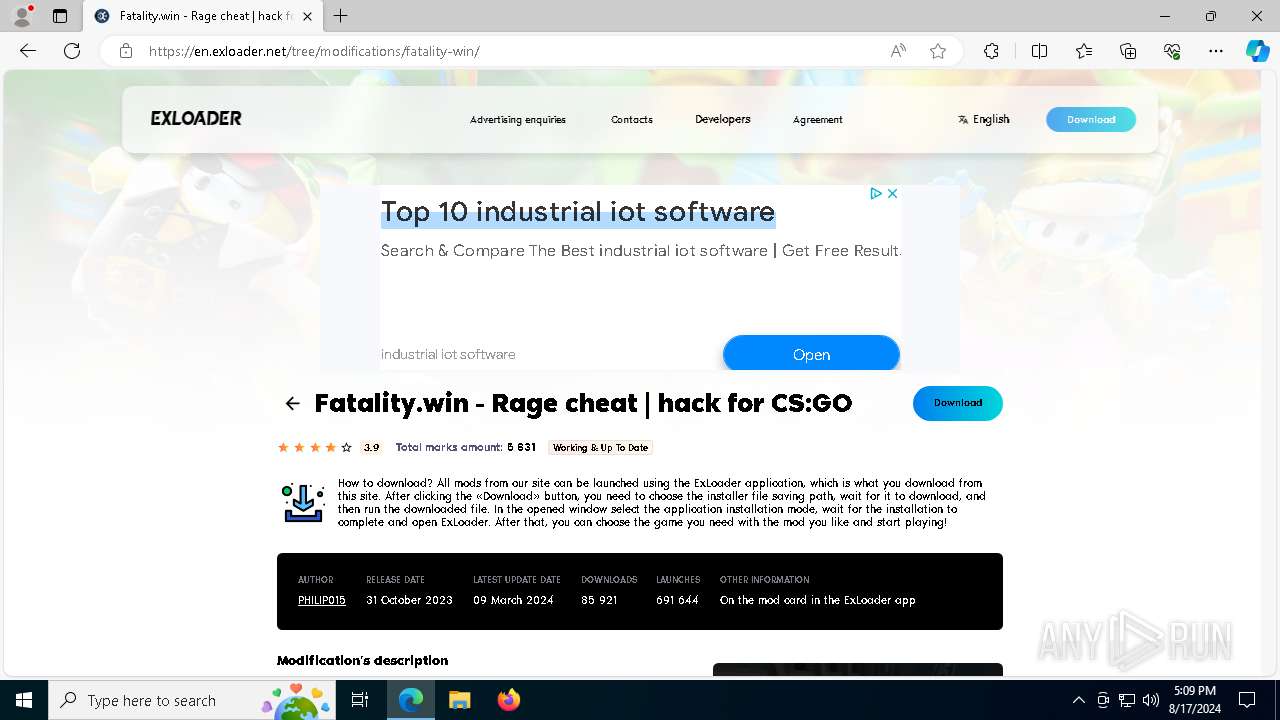Open the Agreement page
1280x720 pixels.
coord(818,119)
